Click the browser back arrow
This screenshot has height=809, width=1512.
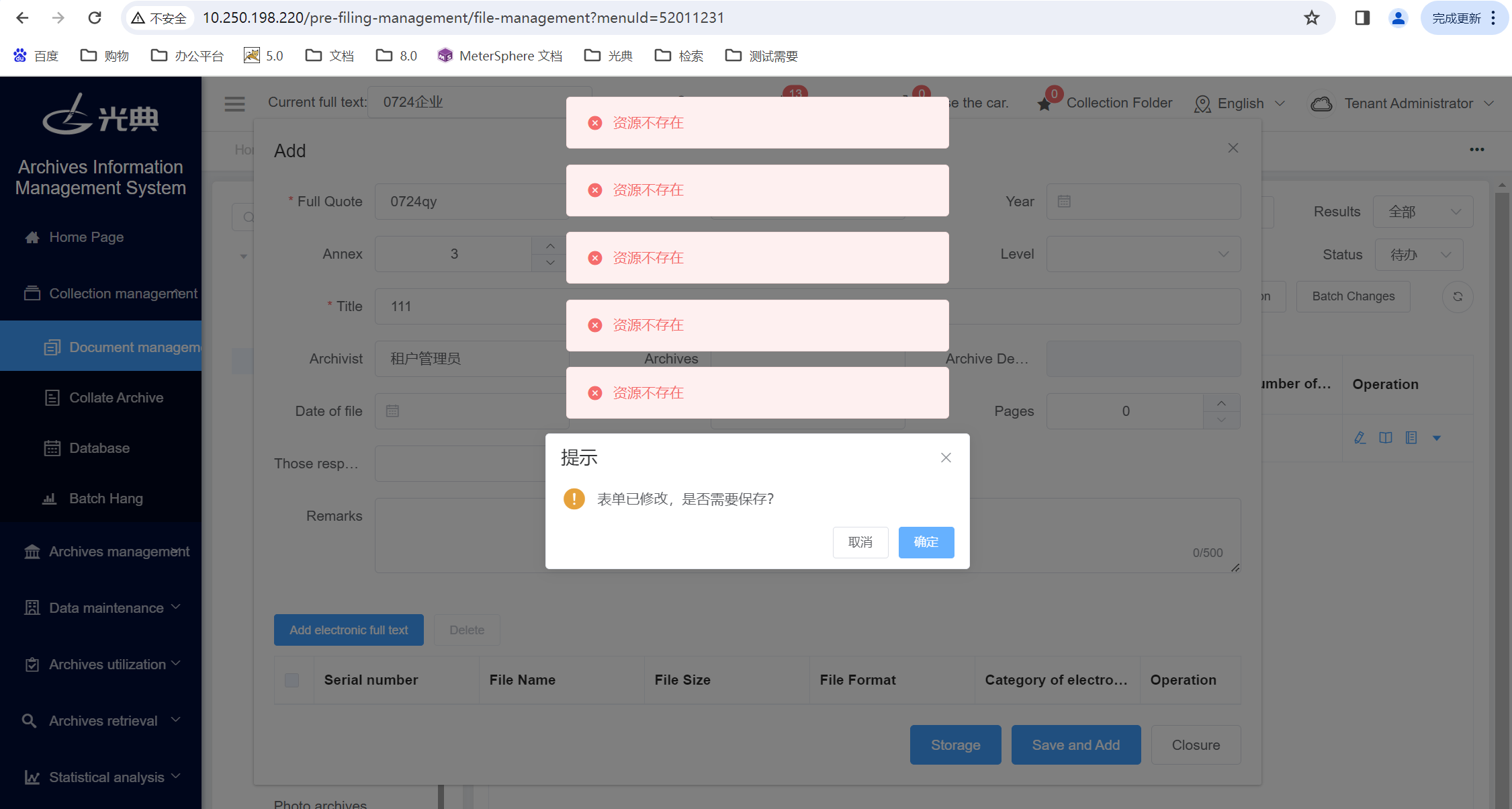(x=22, y=18)
